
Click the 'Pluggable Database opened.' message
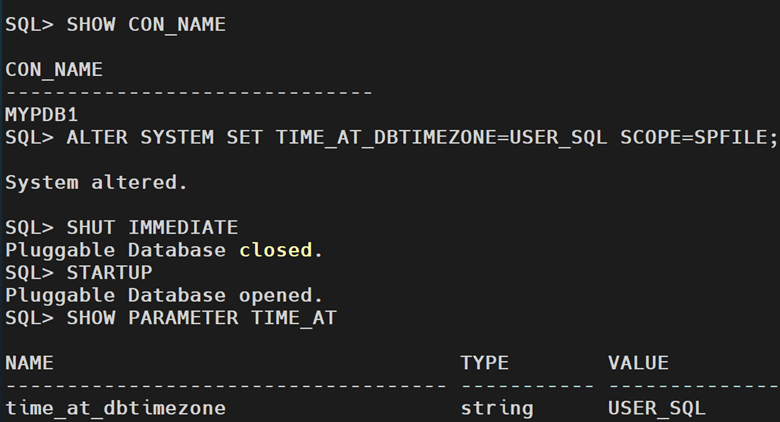click(164, 295)
